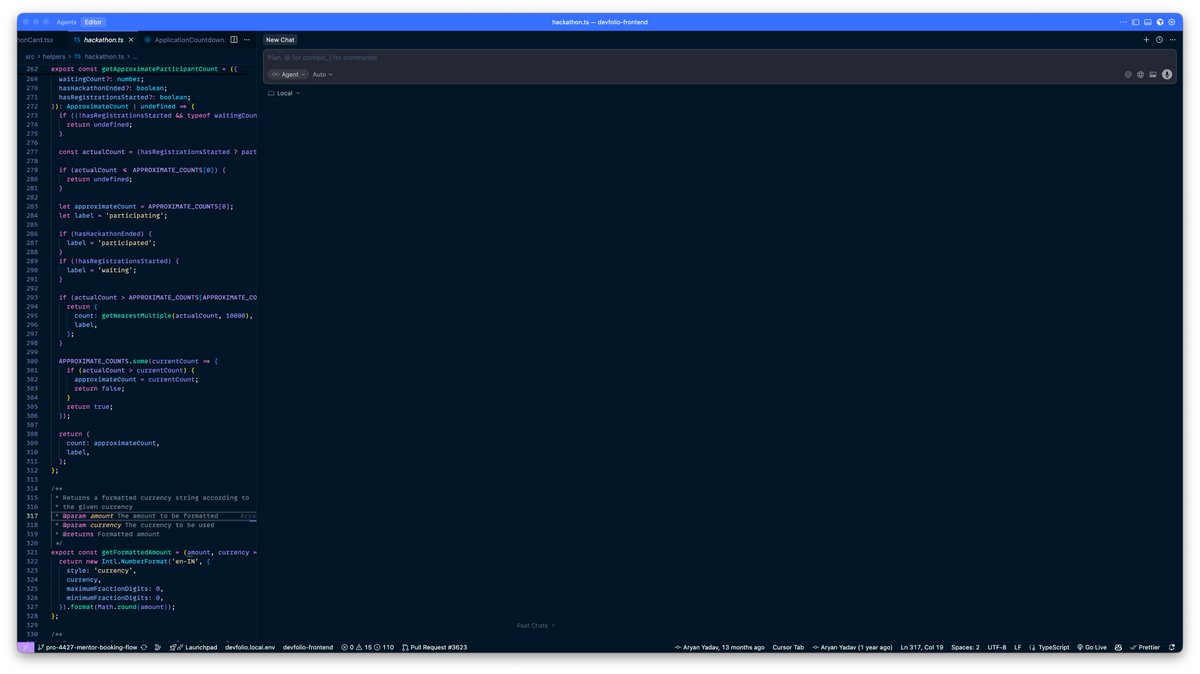Change file encoding UTF-8
Viewport: 1200px width, 674px height.
(x=997, y=647)
